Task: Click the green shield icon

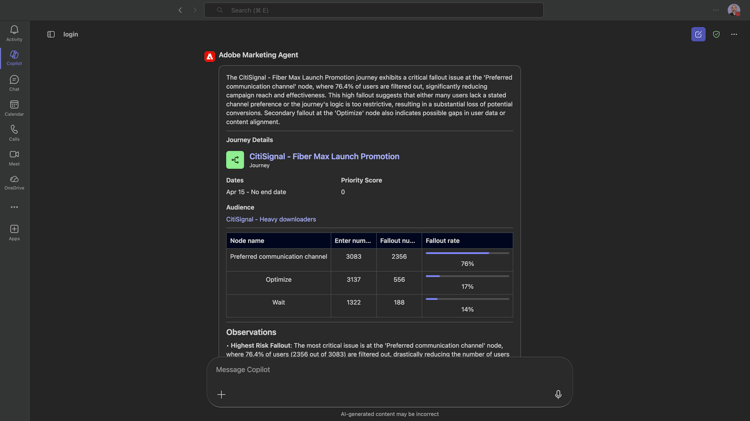Action: (x=716, y=34)
